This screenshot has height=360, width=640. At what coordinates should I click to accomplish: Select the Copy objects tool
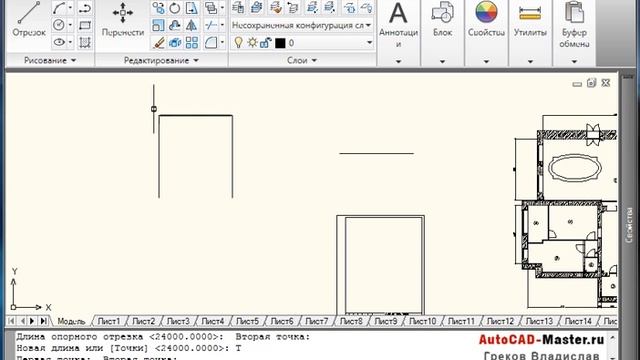pyautogui.click(x=158, y=8)
